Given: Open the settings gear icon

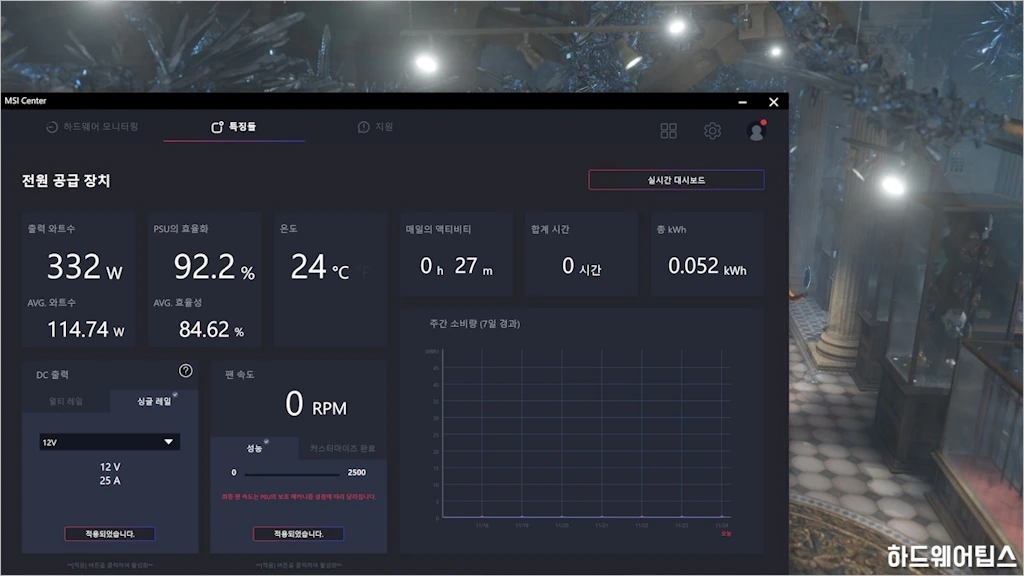Looking at the screenshot, I should (712, 131).
